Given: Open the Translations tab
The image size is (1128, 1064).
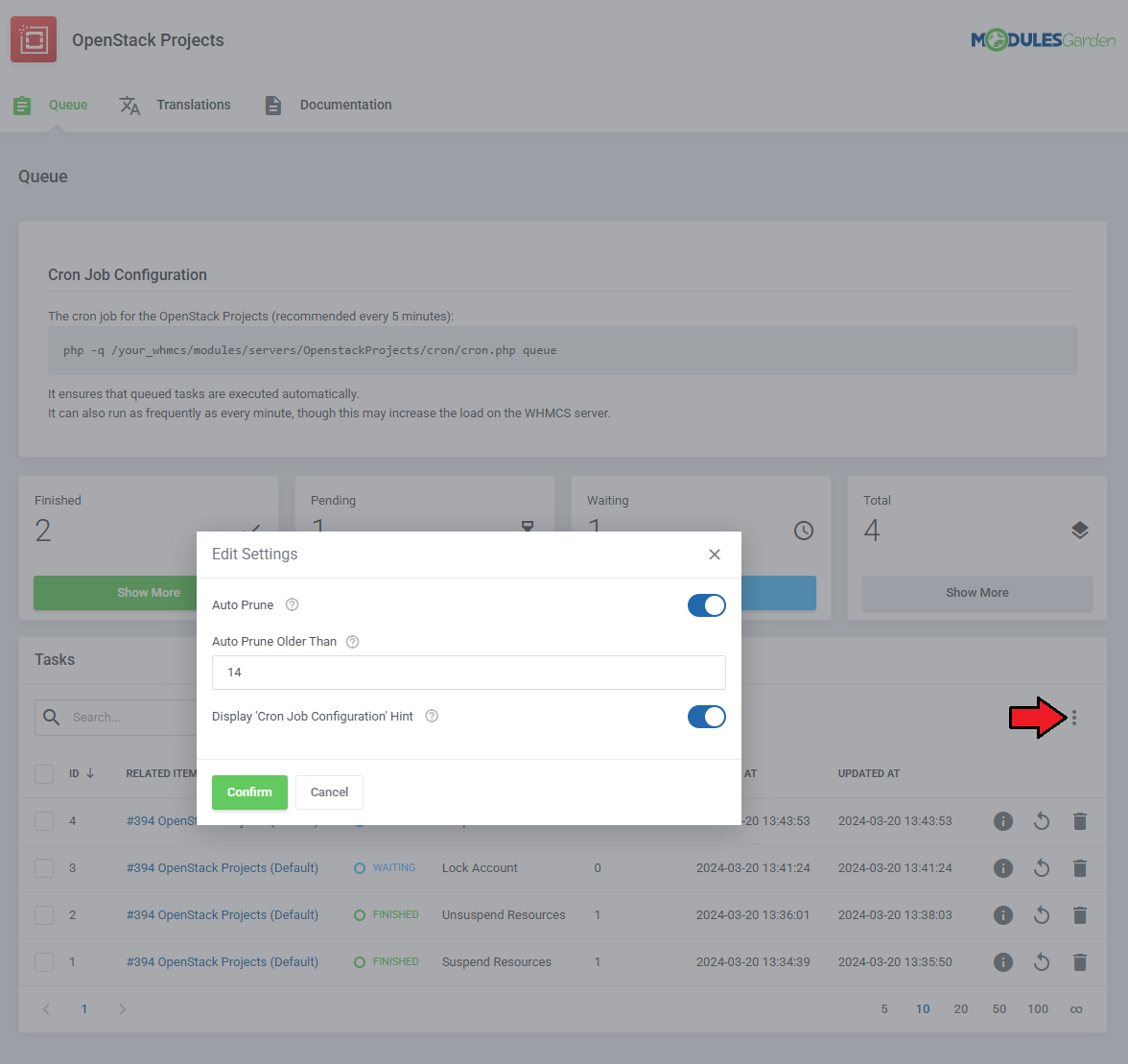Looking at the screenshot, I should tap(175, 105).
